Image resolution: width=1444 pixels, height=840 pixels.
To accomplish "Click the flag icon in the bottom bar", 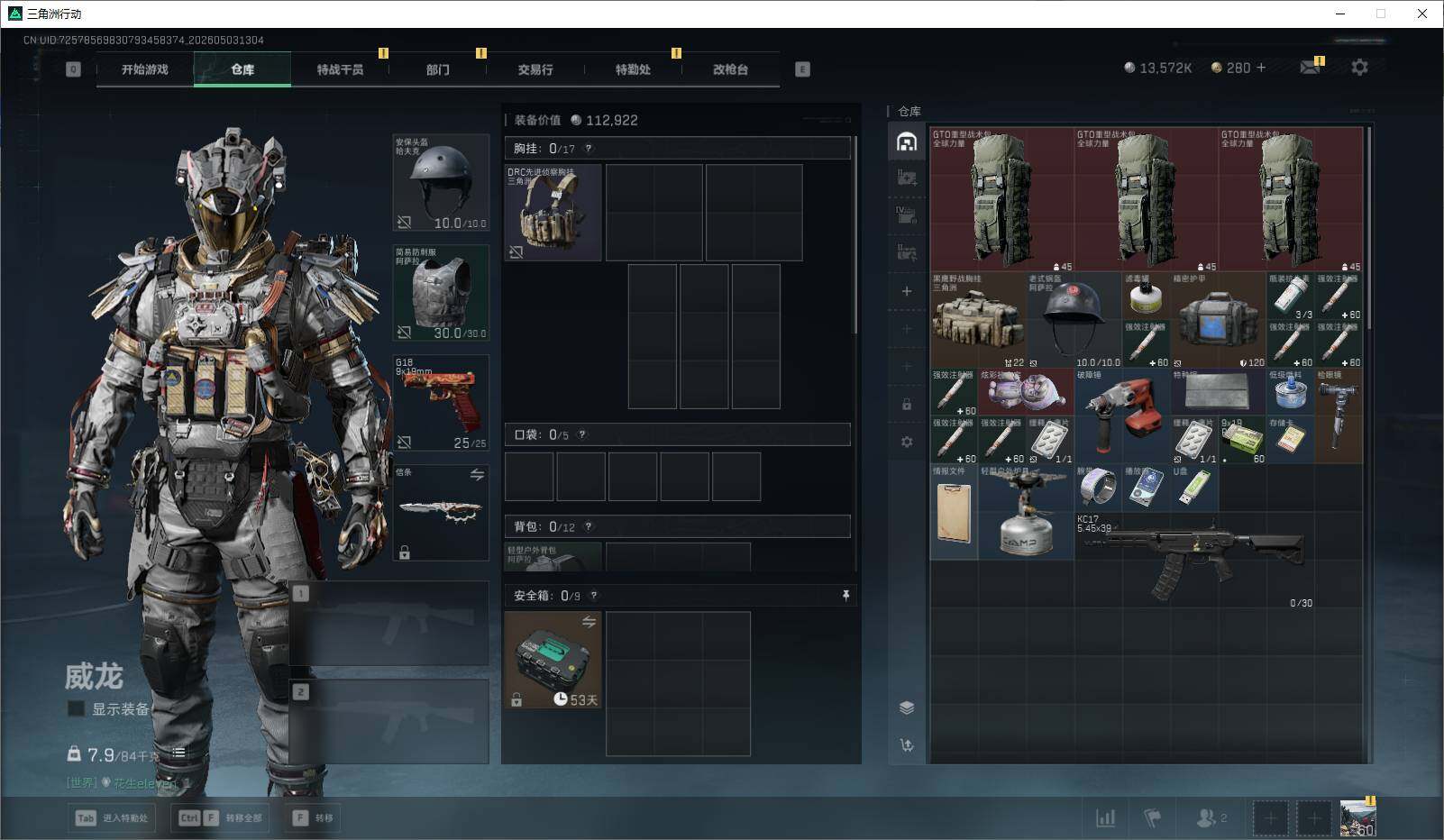I will pyautogui.click(x=1153, y=817).
